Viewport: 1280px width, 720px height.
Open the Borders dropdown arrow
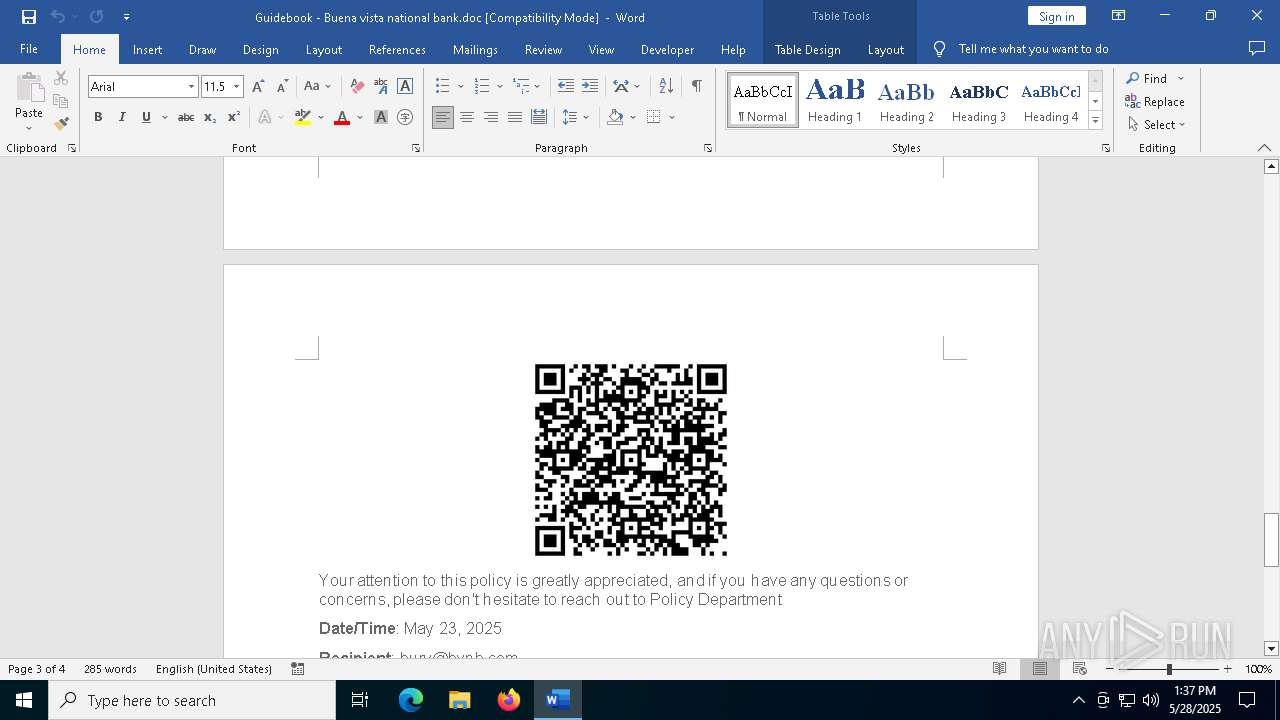(672, 117)
